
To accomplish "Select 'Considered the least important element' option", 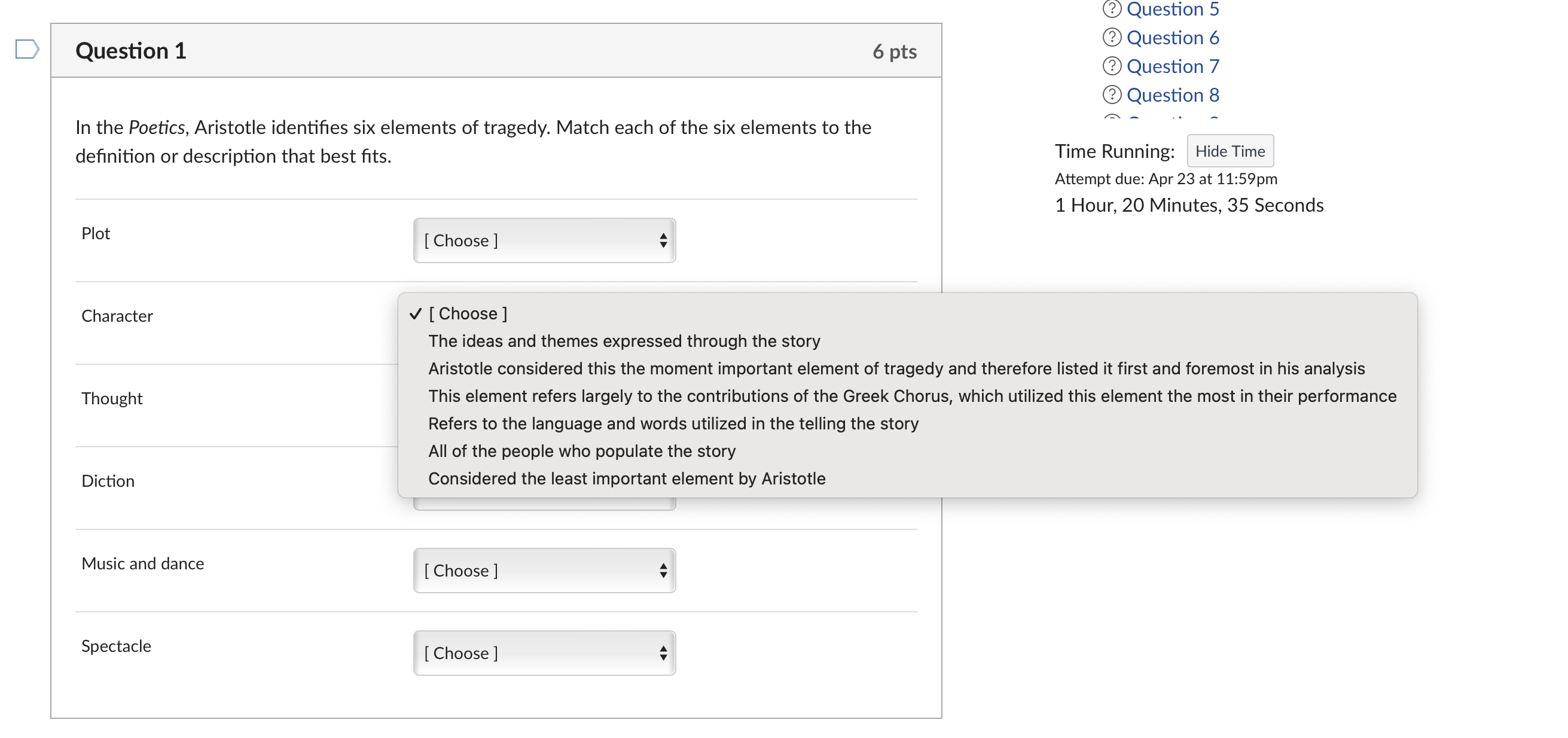I will pyautogui.click(x=626, y=478).
